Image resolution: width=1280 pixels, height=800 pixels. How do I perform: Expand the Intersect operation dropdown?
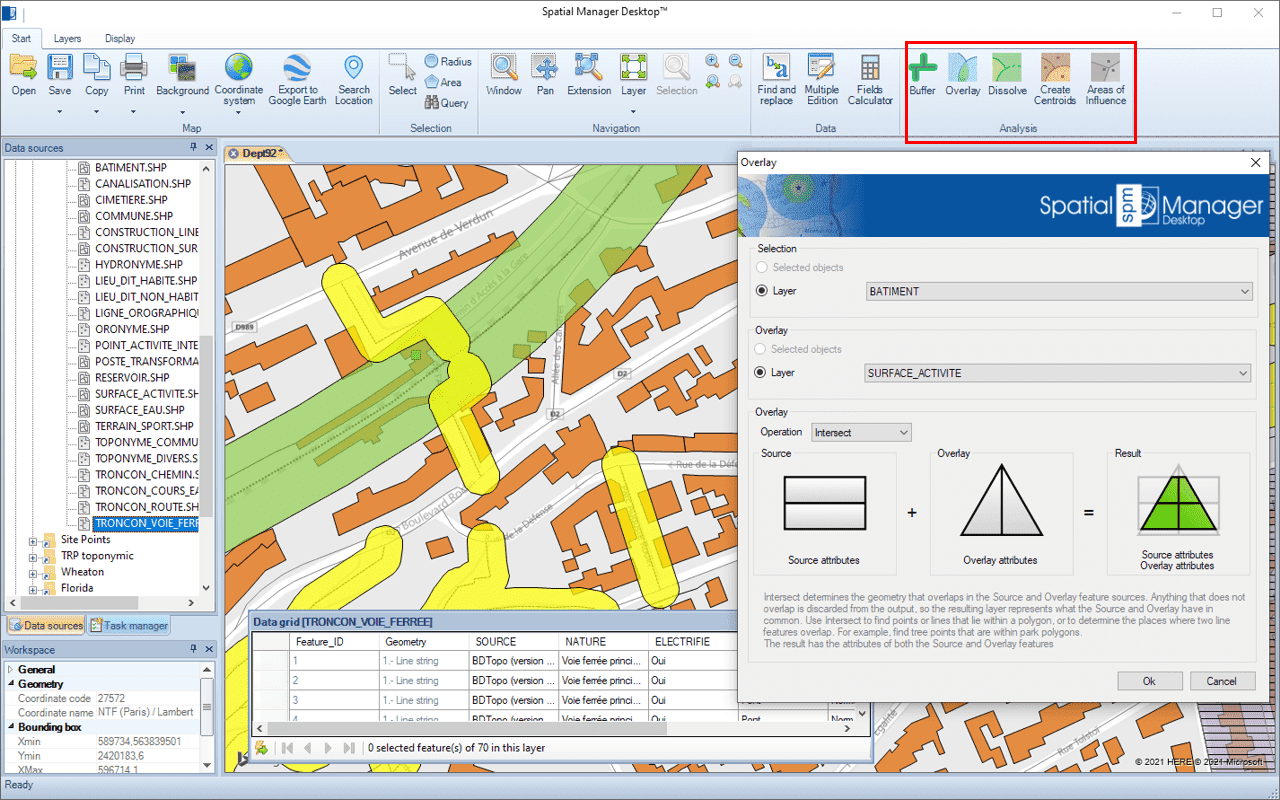click(x=861, y=433)
